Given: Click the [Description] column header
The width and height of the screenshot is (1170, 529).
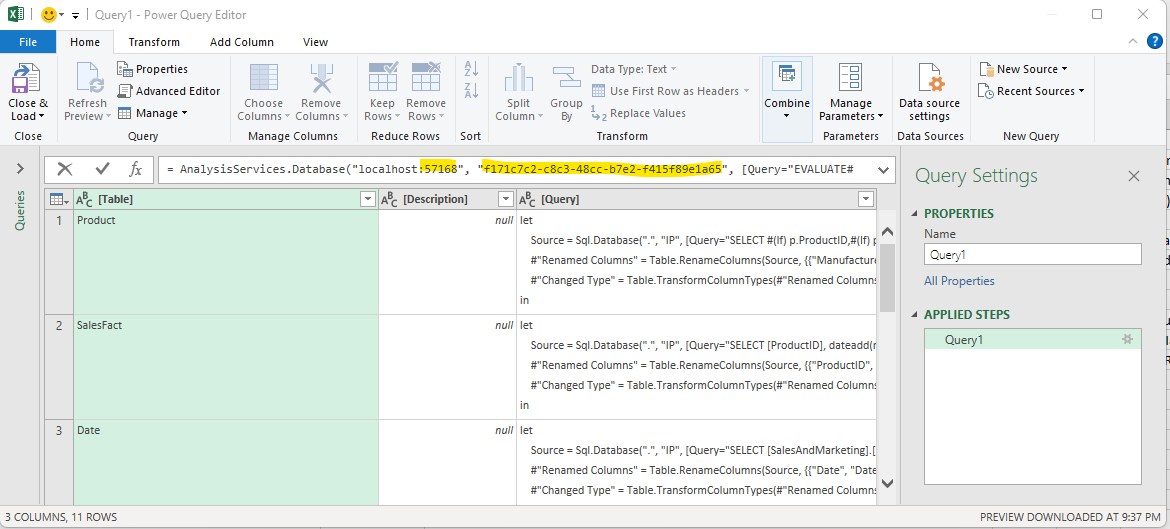Looking at the screenshot, I should tap(447, 199).
